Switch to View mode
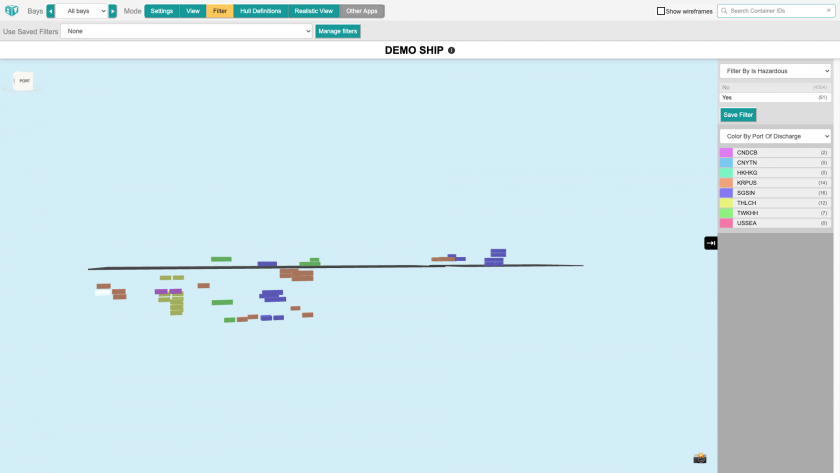 click(x=193, y=11)
